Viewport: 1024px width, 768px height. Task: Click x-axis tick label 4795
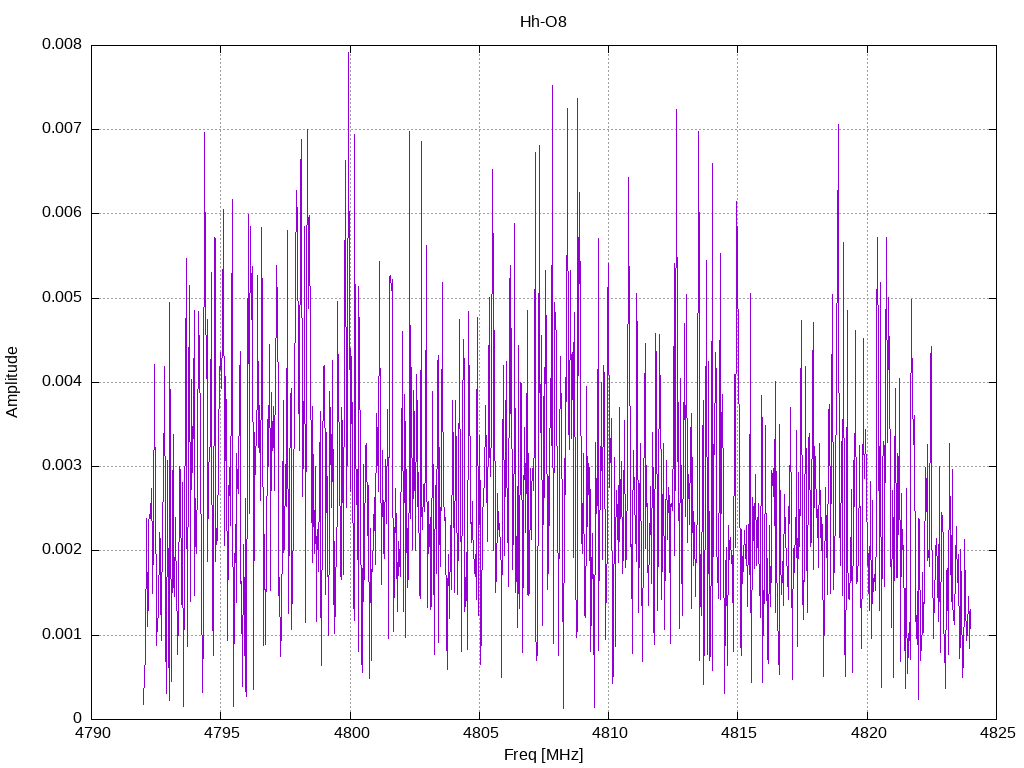coord(221,733)
